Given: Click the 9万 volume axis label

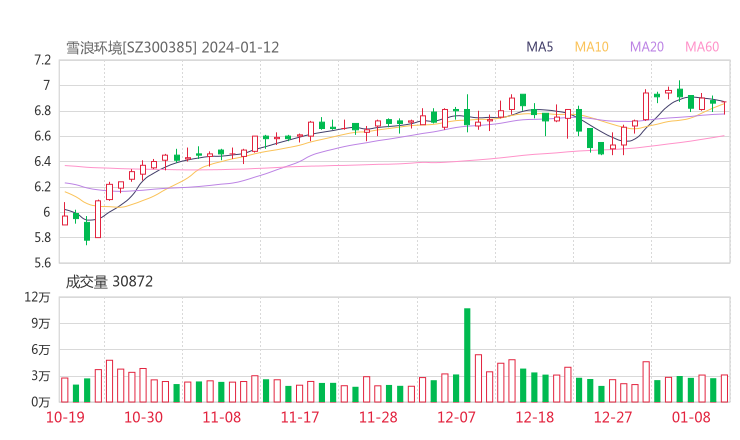Looking at the screenshot, I should (x=41, y=323).
